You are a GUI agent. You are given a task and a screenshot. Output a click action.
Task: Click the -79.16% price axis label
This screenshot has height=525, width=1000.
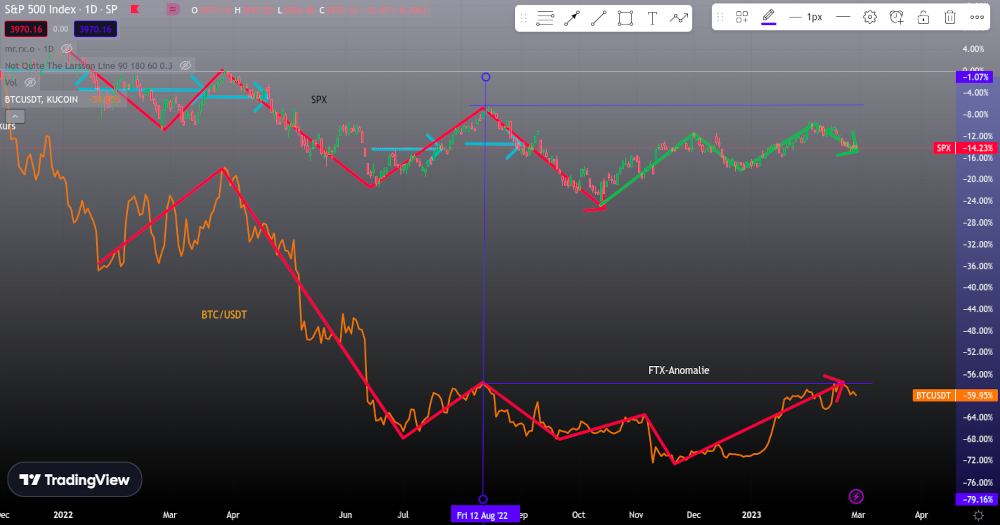[975, 499]
